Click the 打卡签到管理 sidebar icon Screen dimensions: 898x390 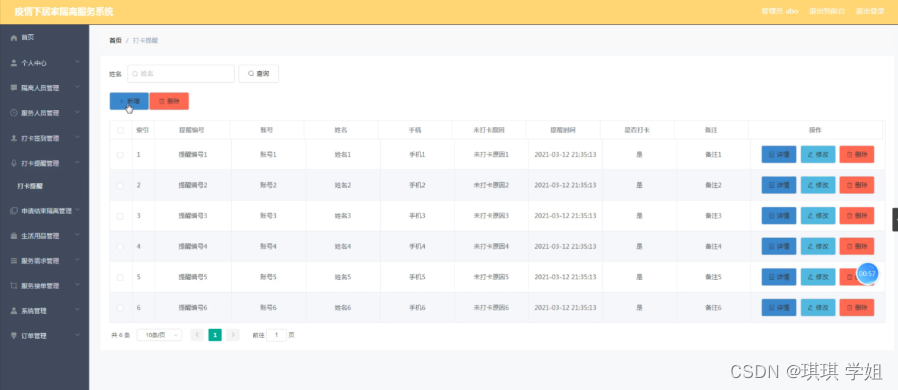point(14,138)
